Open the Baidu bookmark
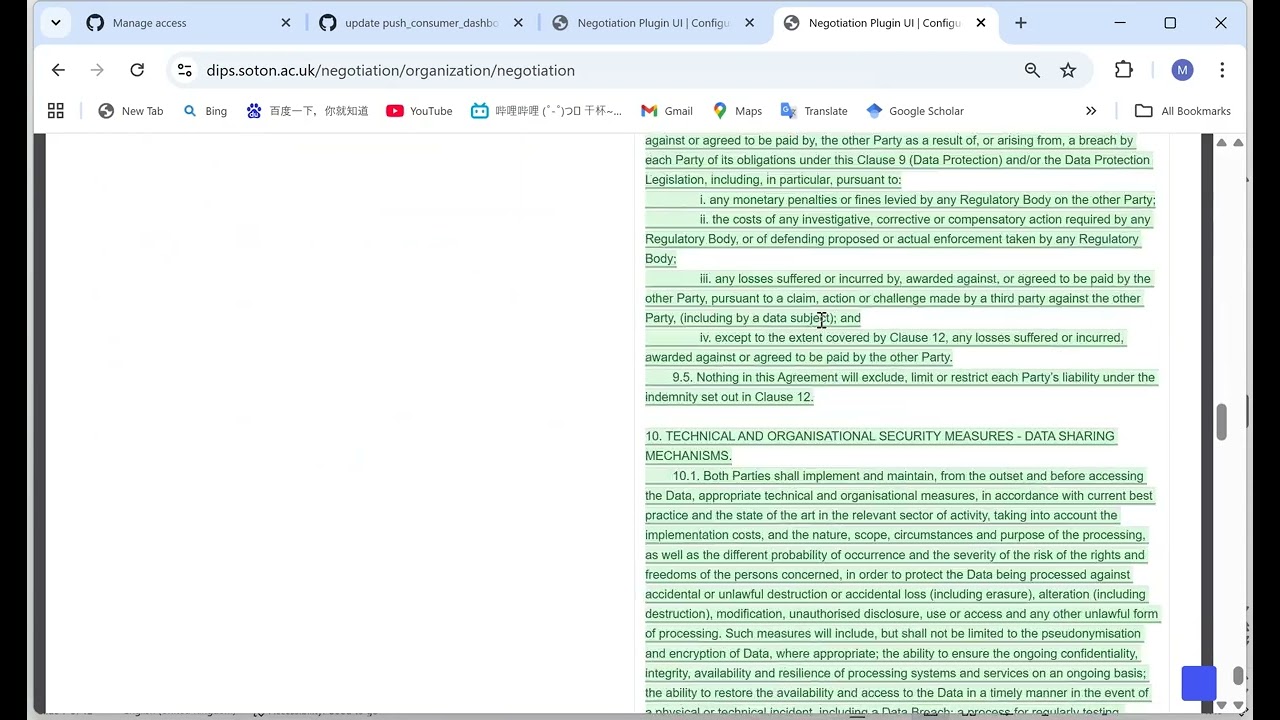1280x720 pixels. (x=307, y=111)
